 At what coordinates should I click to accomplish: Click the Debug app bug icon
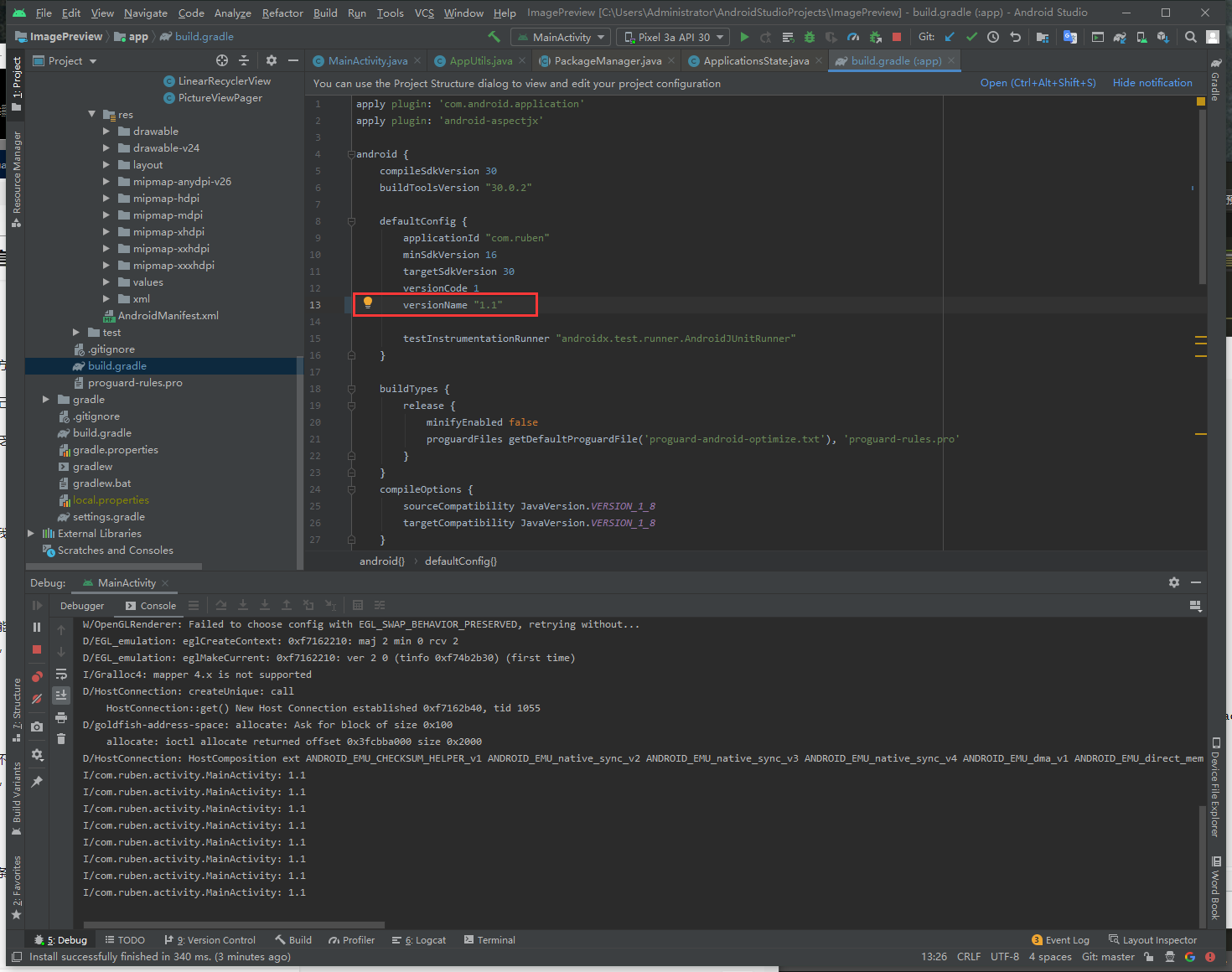(809, 37)
